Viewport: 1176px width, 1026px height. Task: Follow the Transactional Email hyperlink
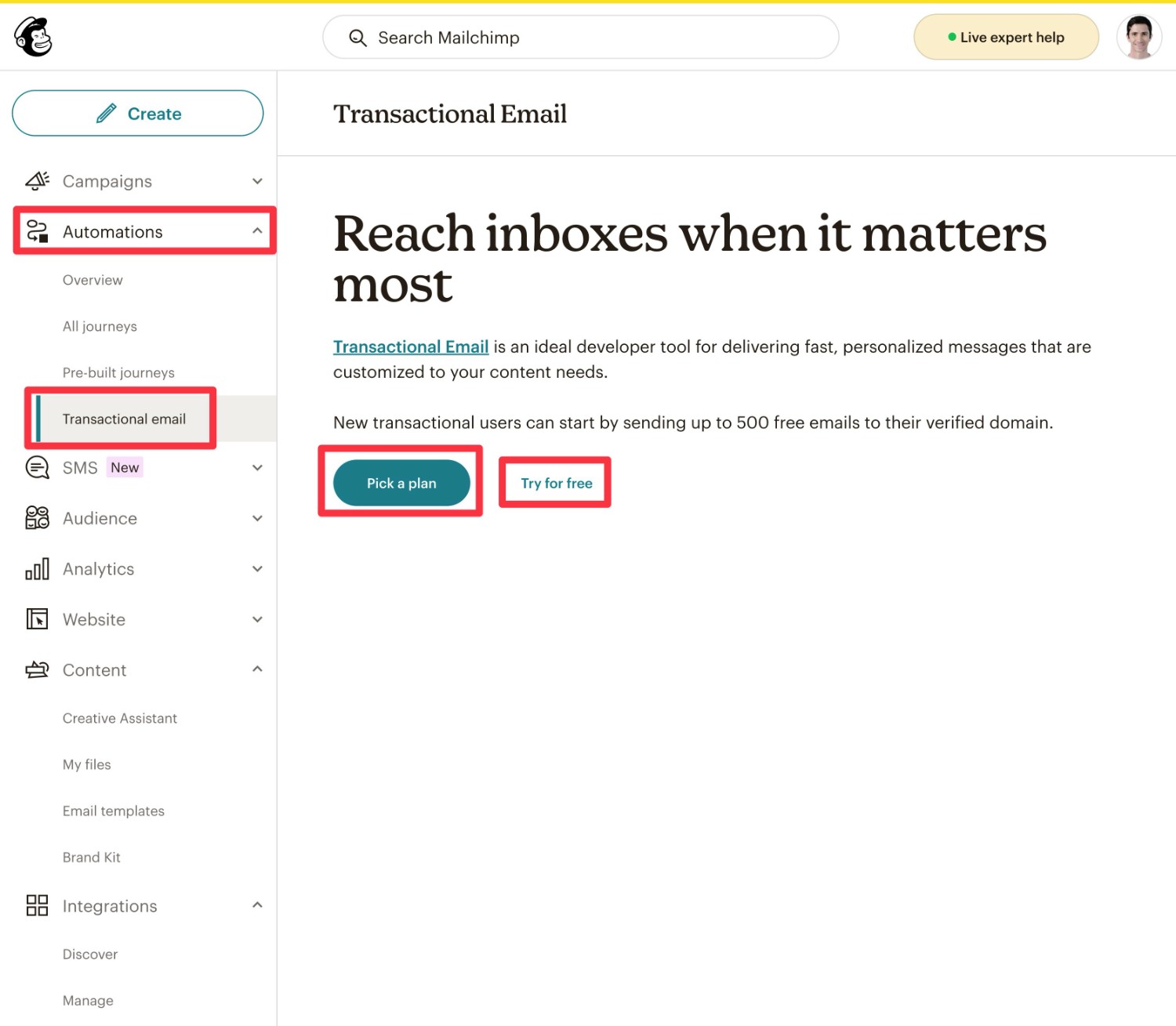pos(411,346)
